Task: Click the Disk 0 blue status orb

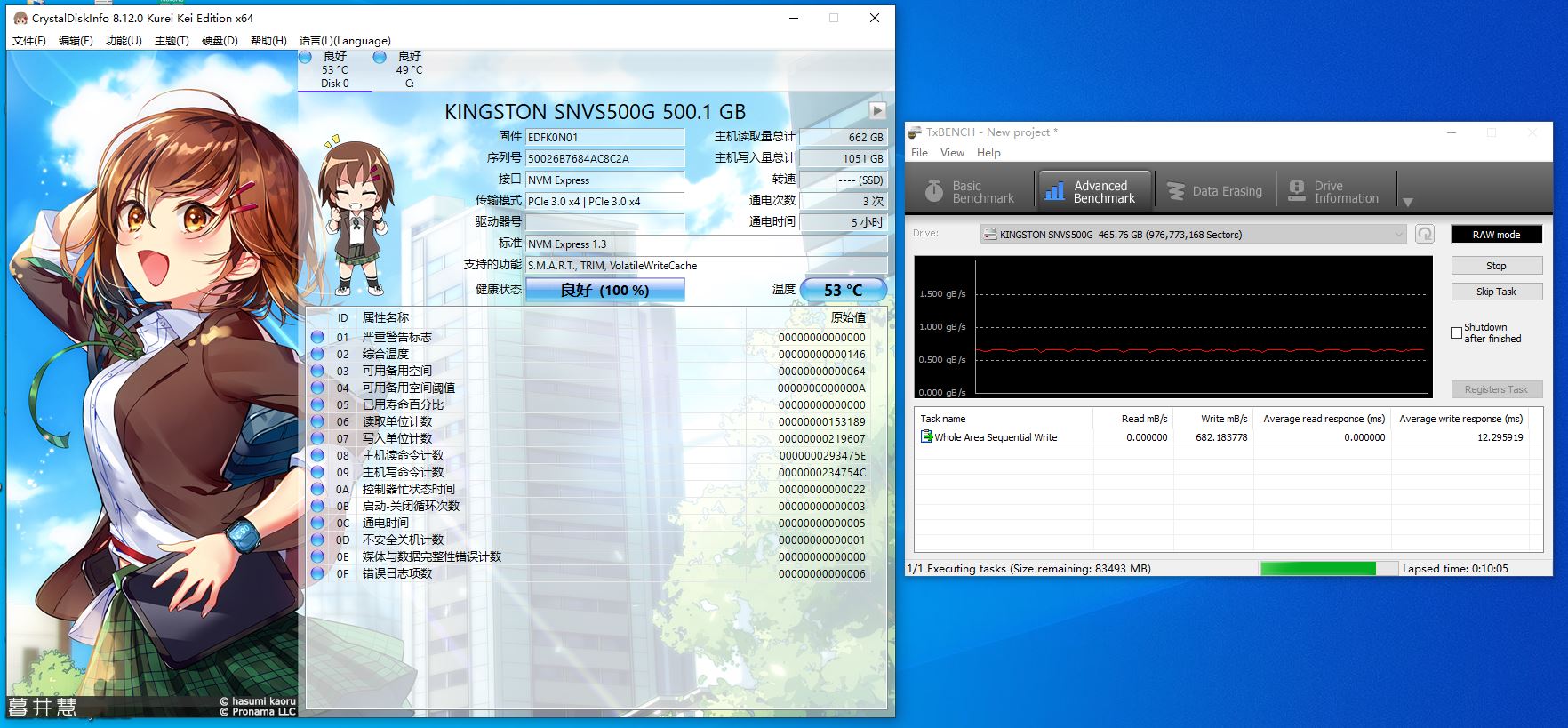Action: (x=306, y=57)
